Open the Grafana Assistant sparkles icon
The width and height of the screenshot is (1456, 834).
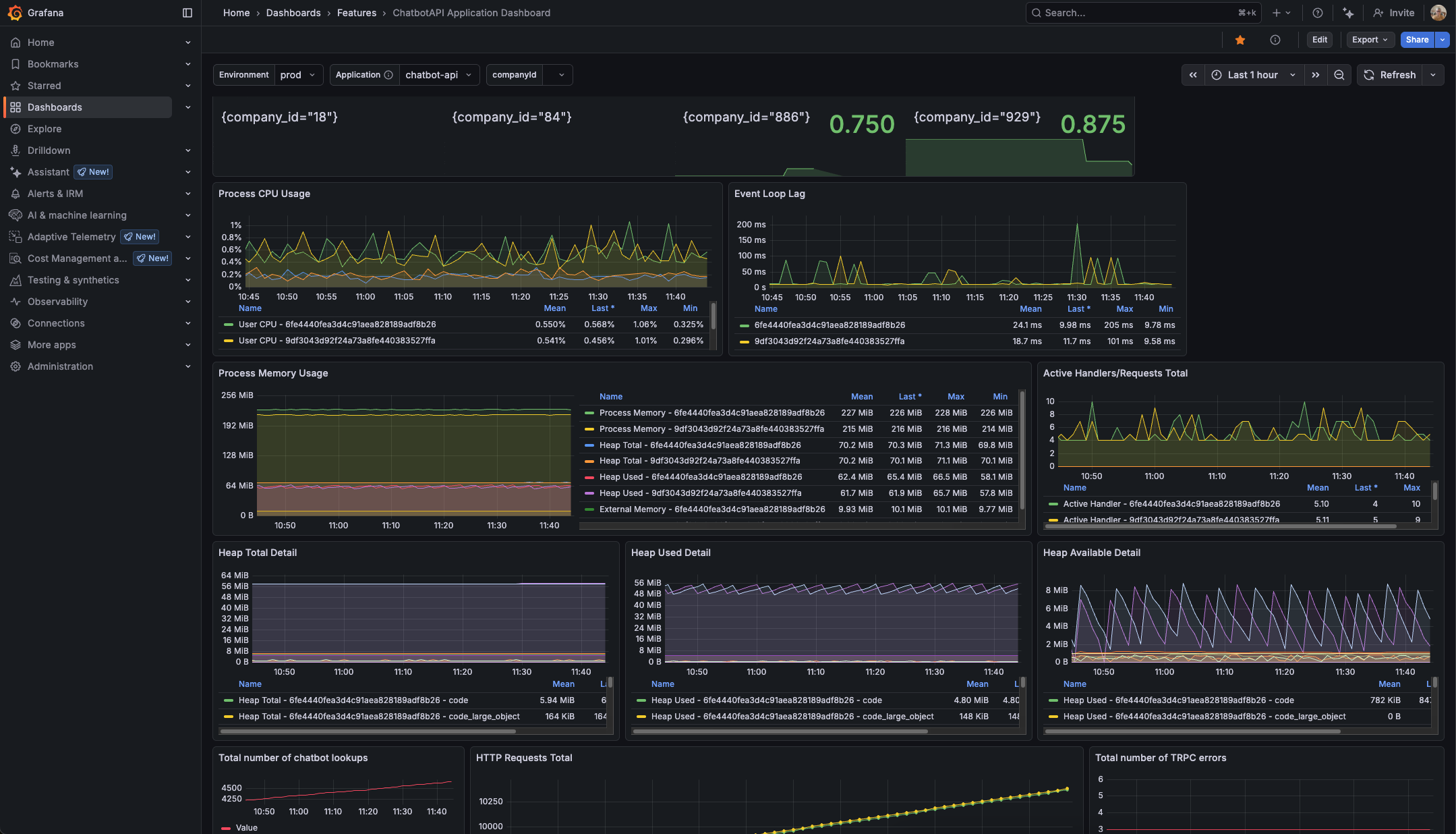pyautogui.click(x=1348, y=13)
